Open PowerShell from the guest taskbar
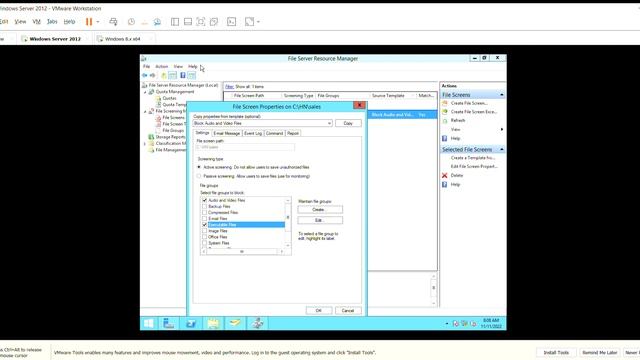 click(191, 323)
